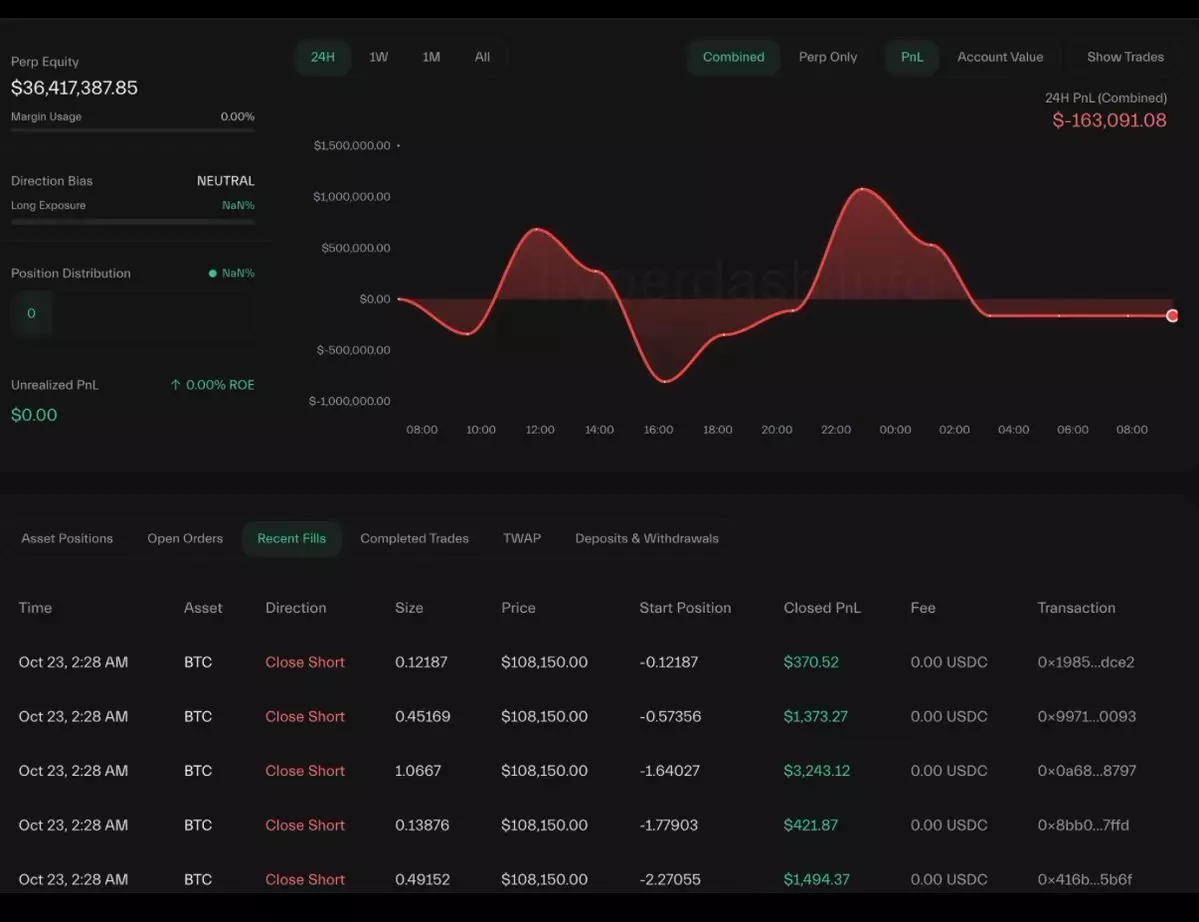
Task: Select the Combined view option
Action: 733,57
